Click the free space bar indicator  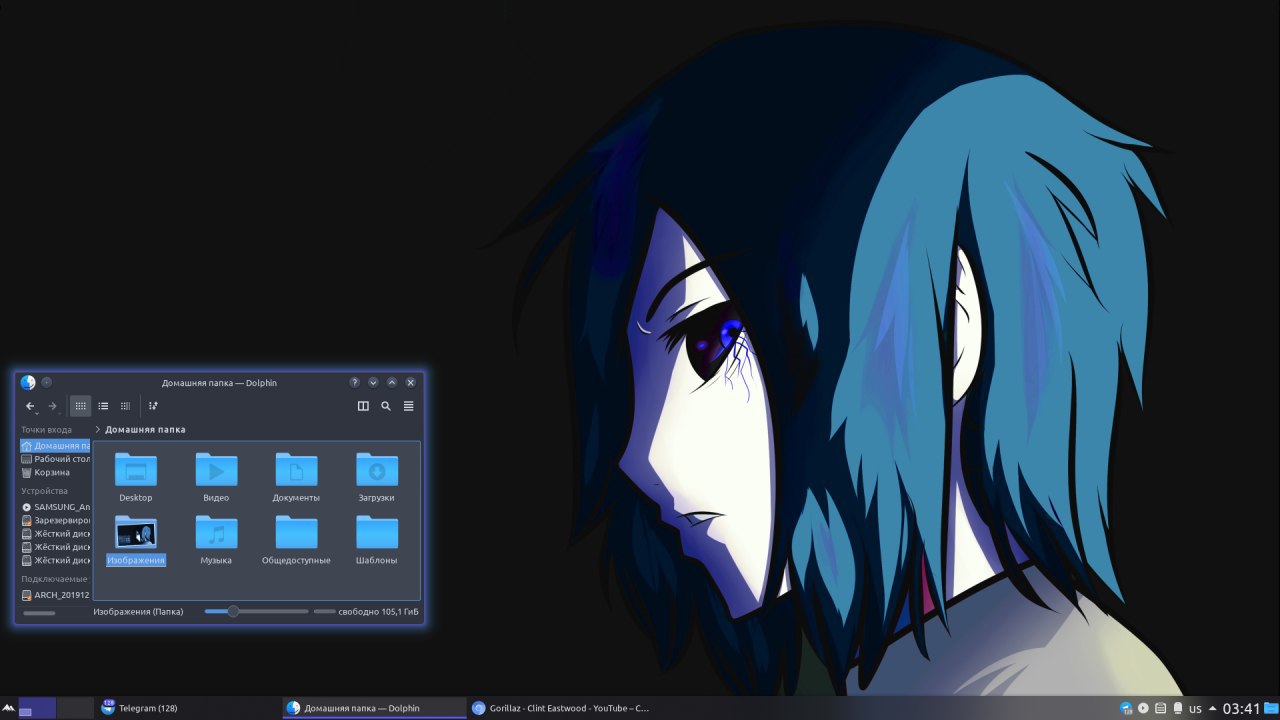tap(325, 611)
